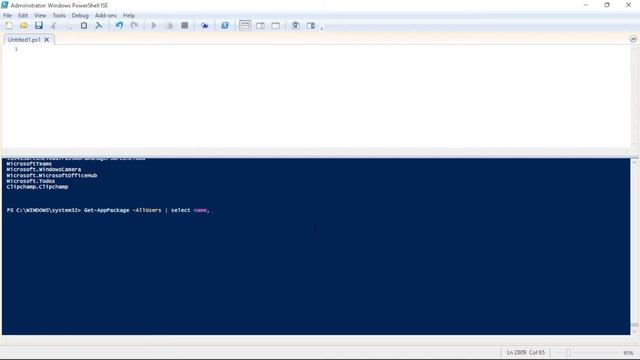Screen dimensions: 640x360
Task: Click the console prompt after 'select name,'
Action: (x=212, y=210)
